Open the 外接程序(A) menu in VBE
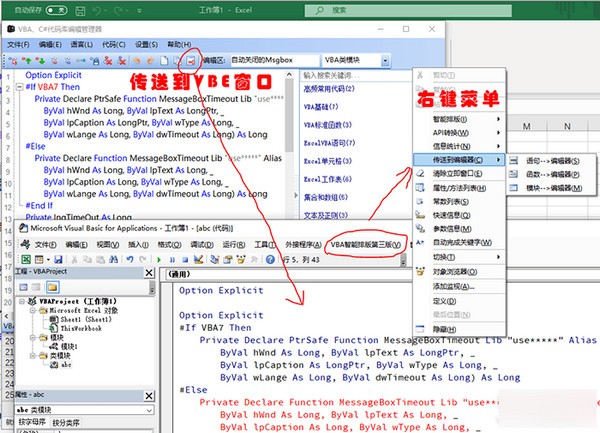This screenshot has width=600, height=433. click(x=303, y=244)
